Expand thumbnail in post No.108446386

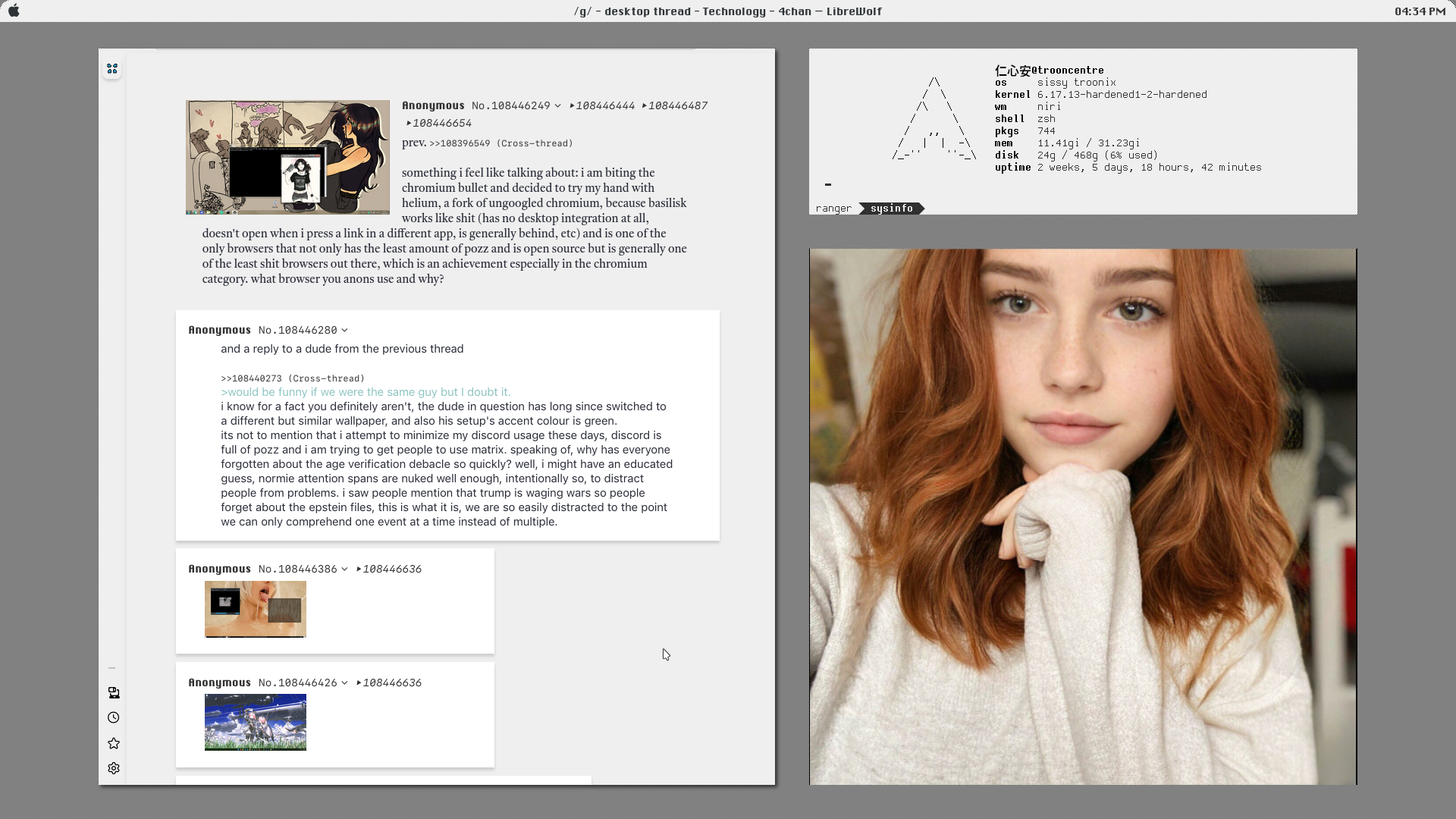pos(256,609)
